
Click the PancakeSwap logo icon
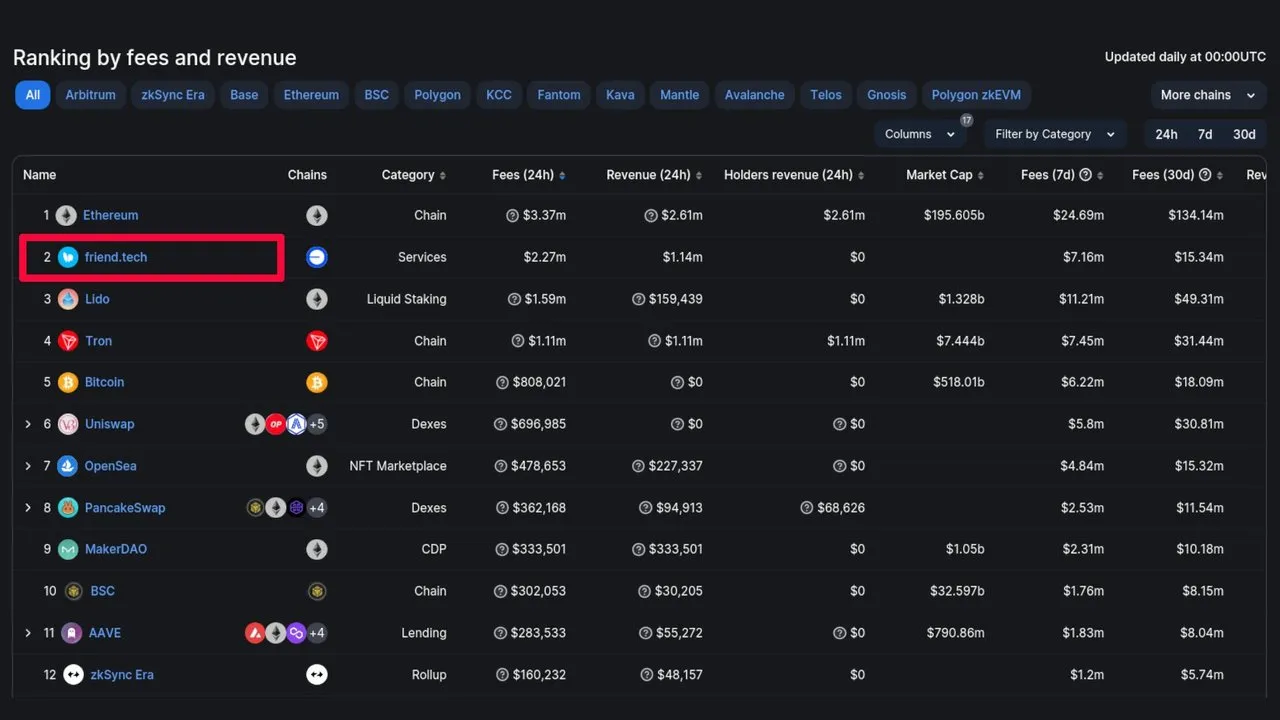68,508
